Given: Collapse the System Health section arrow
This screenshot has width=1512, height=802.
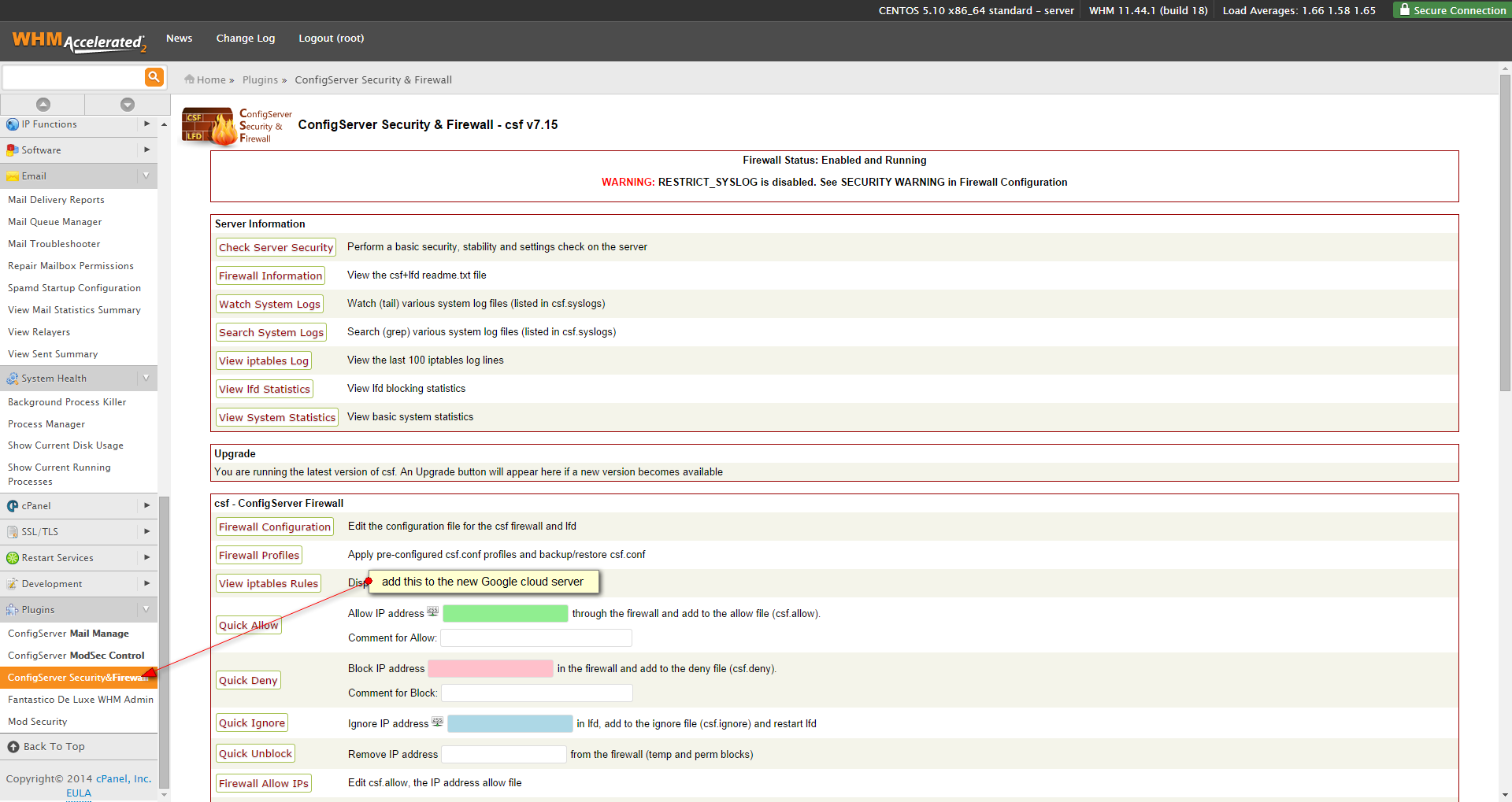Looking at the screenshot, I should (146, 378).
